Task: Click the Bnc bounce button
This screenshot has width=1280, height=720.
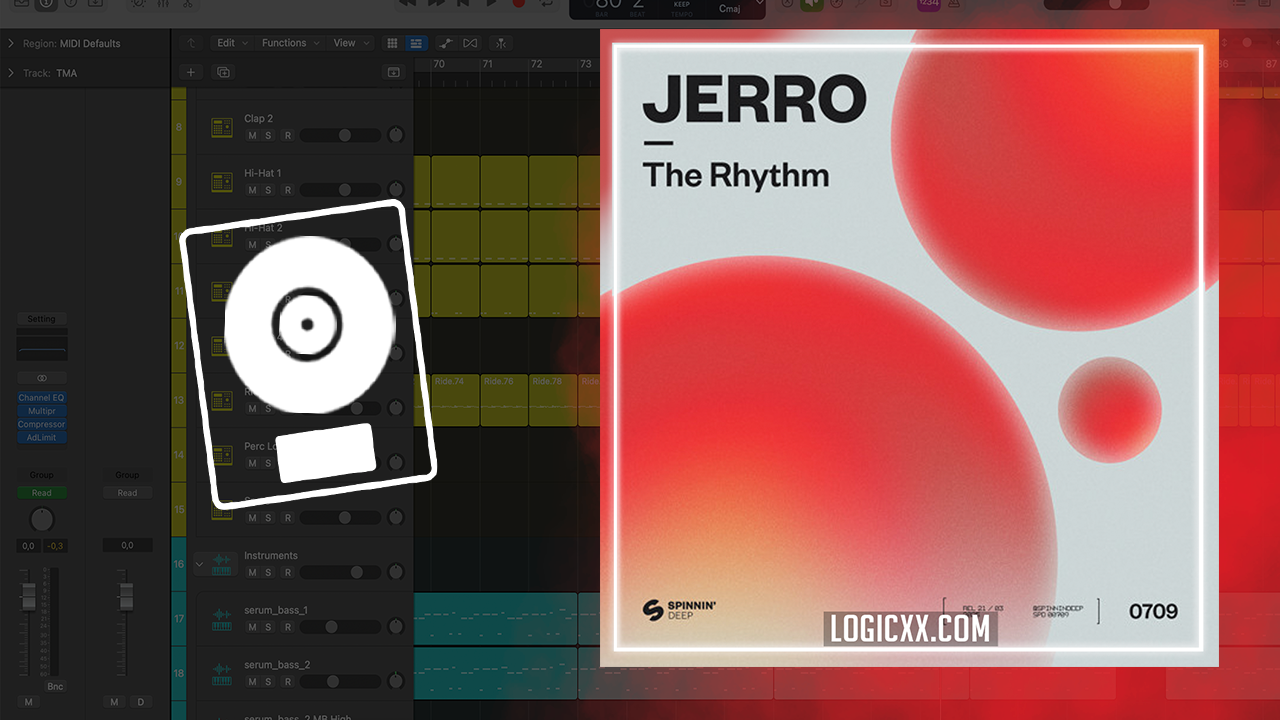Action: coord(55,687)
